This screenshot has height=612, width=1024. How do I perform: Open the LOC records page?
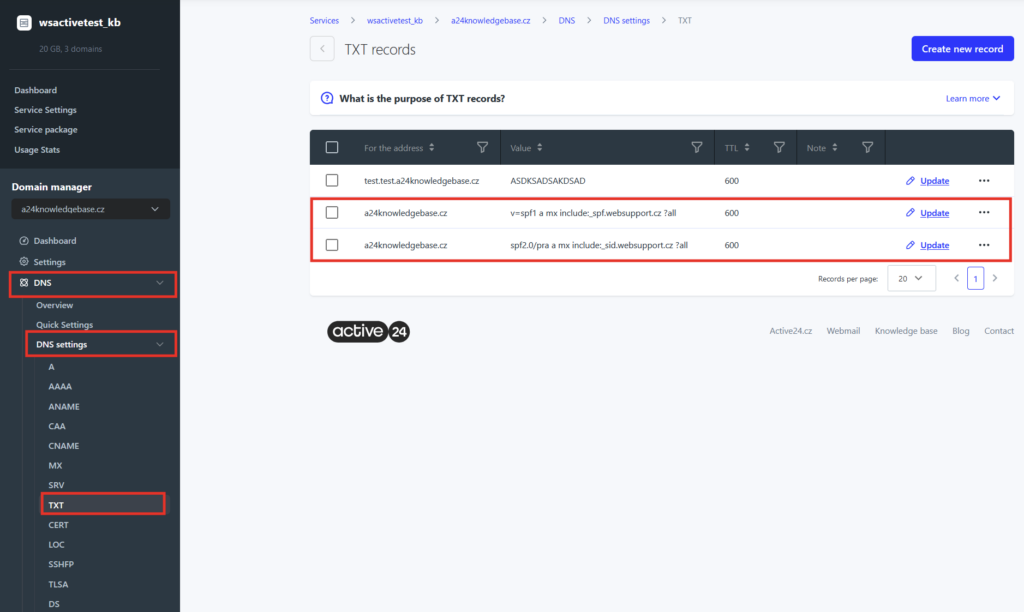(x=56, y=545)
